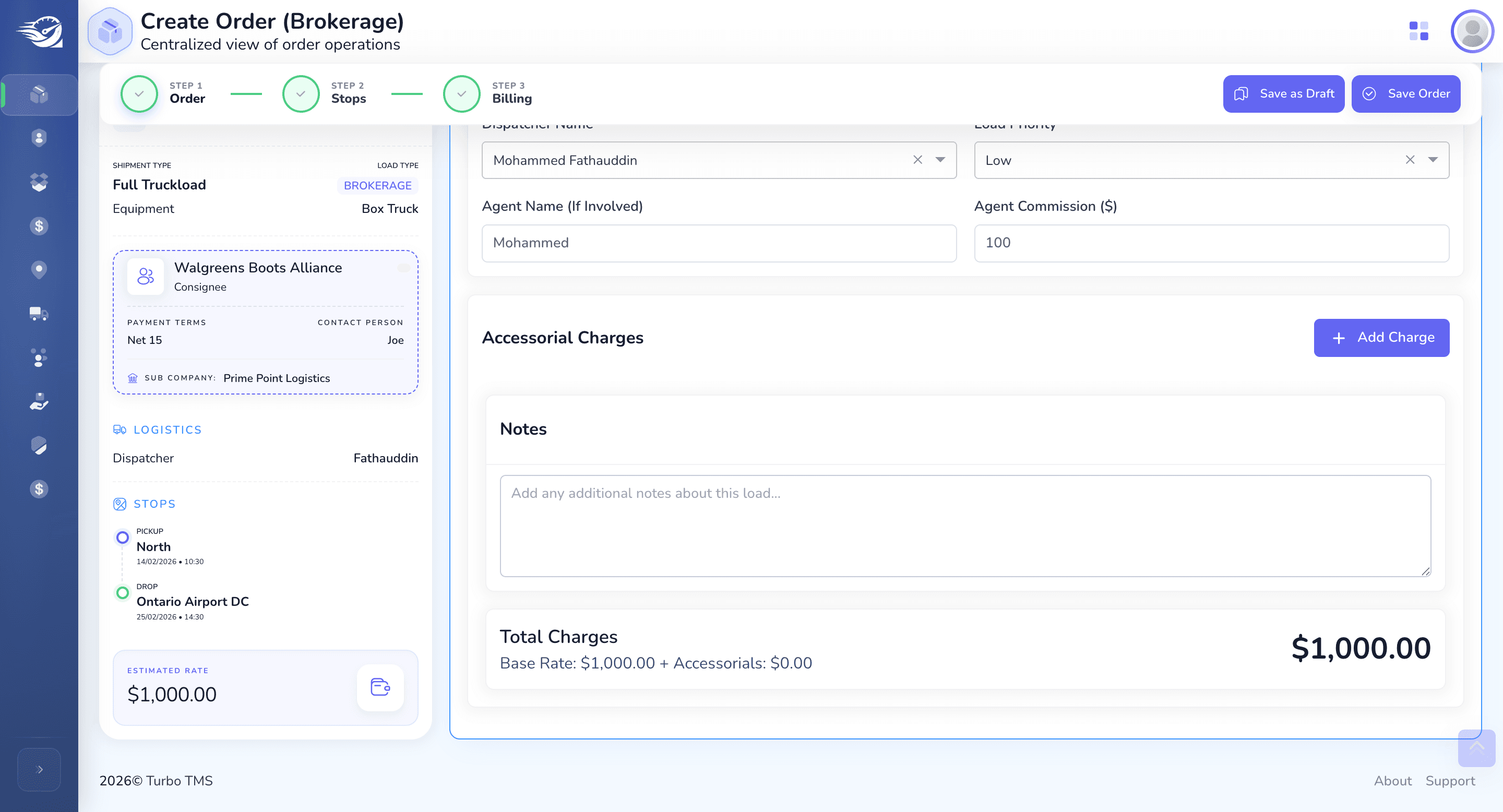The height and width of the screenshot is (812, 1503).
Task: Click the Create Order header package icon
Action: click(x=110, y=31)
